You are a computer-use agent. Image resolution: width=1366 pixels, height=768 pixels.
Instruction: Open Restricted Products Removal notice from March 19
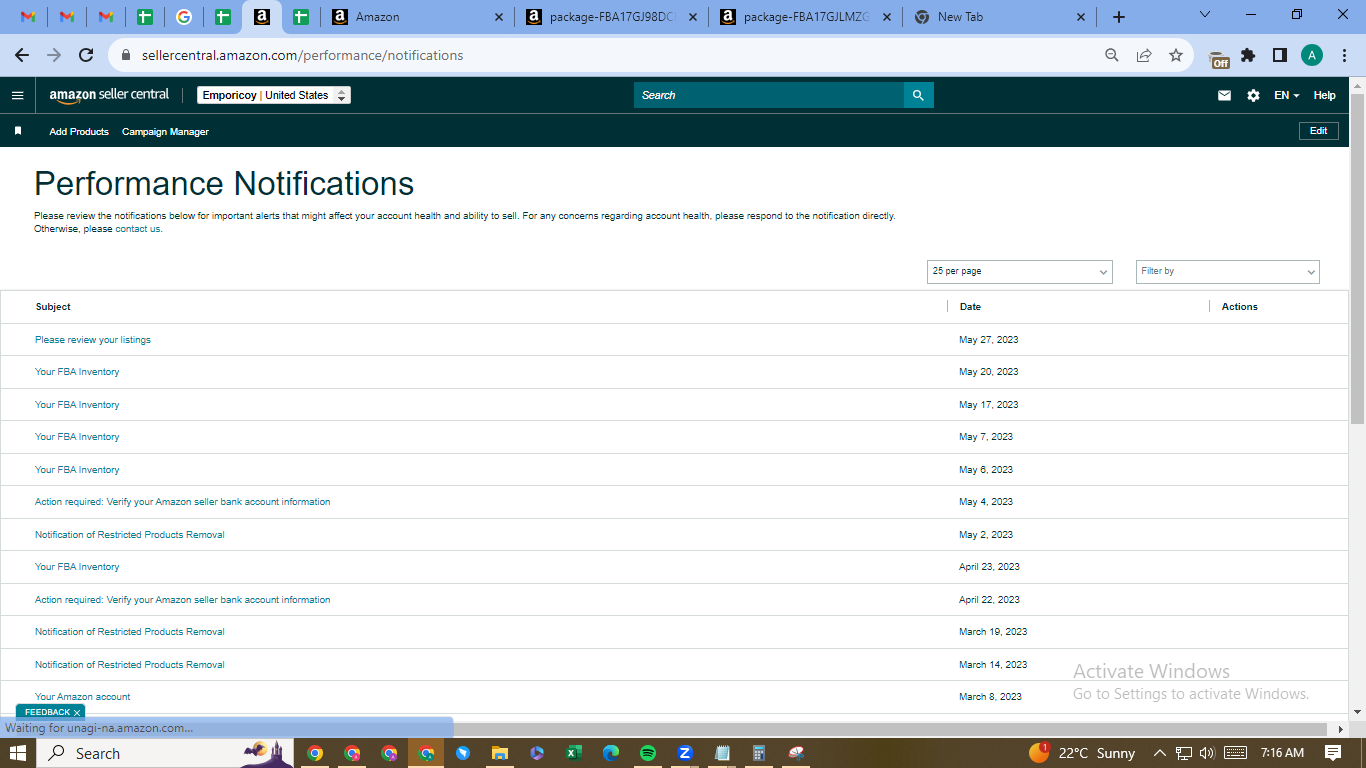(x=130, y=632)
